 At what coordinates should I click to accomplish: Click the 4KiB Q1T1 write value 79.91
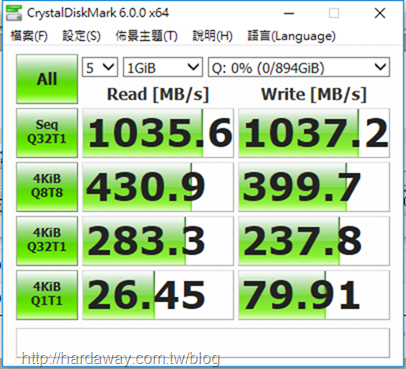(314, 295)
